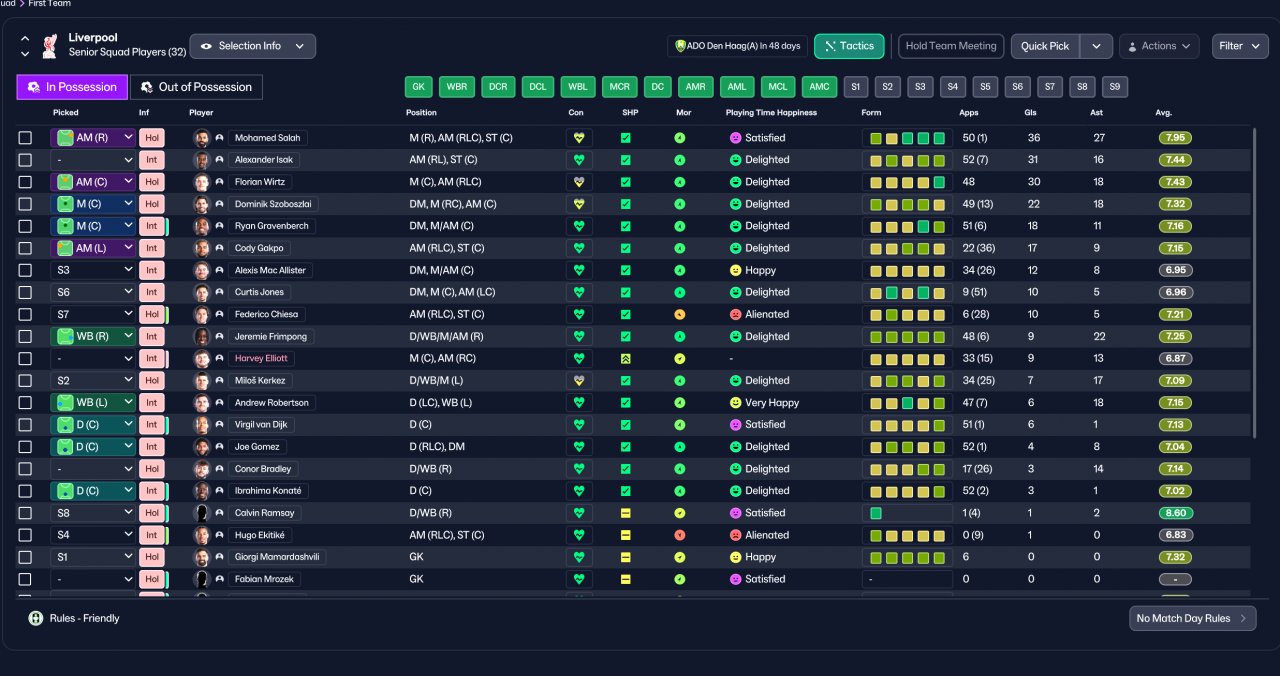Click the Rules - Friendly icon
This screenshot has width=1280, height=676.
(x=36, y=618)
